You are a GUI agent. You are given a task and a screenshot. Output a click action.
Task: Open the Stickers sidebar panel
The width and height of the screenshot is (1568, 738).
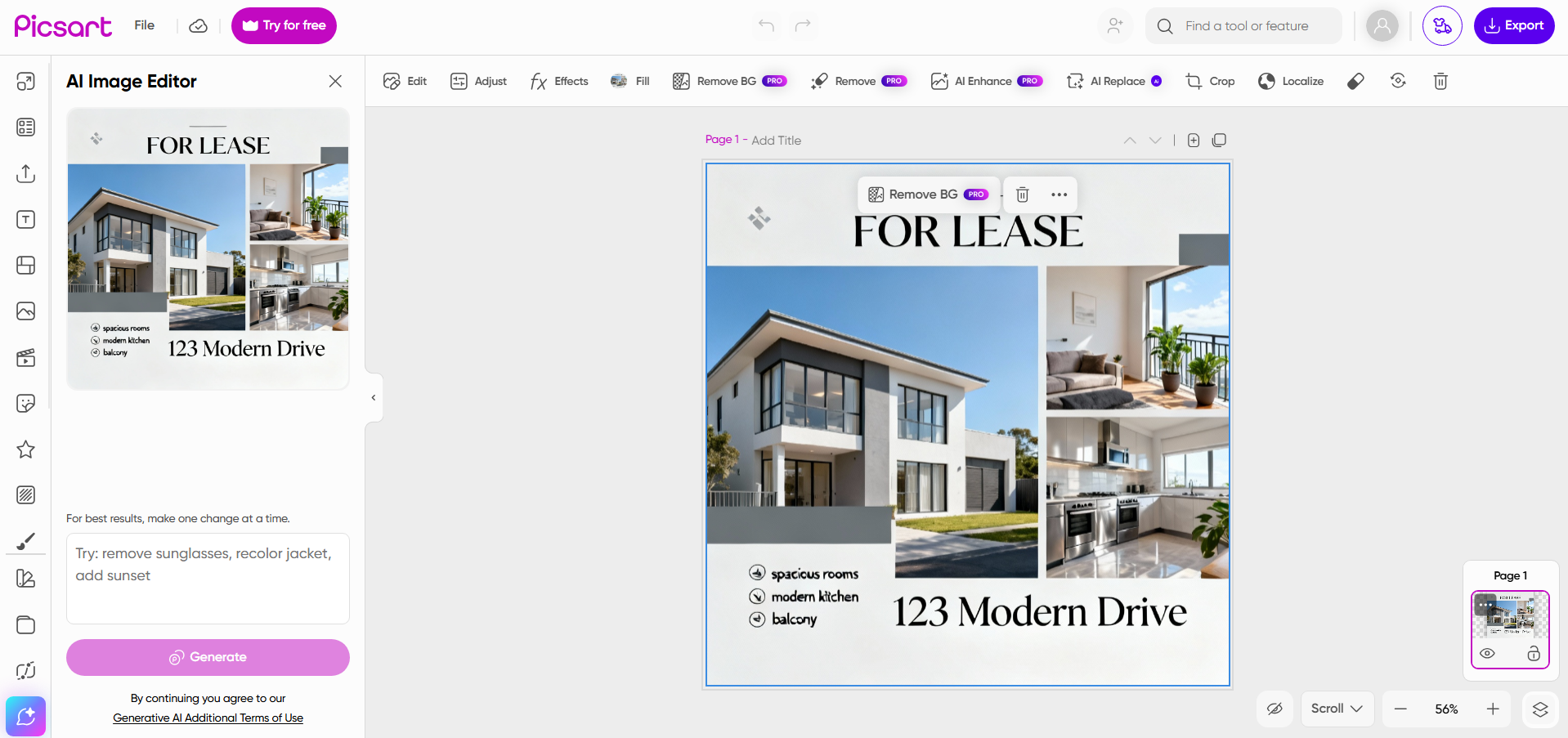point(26,403)
